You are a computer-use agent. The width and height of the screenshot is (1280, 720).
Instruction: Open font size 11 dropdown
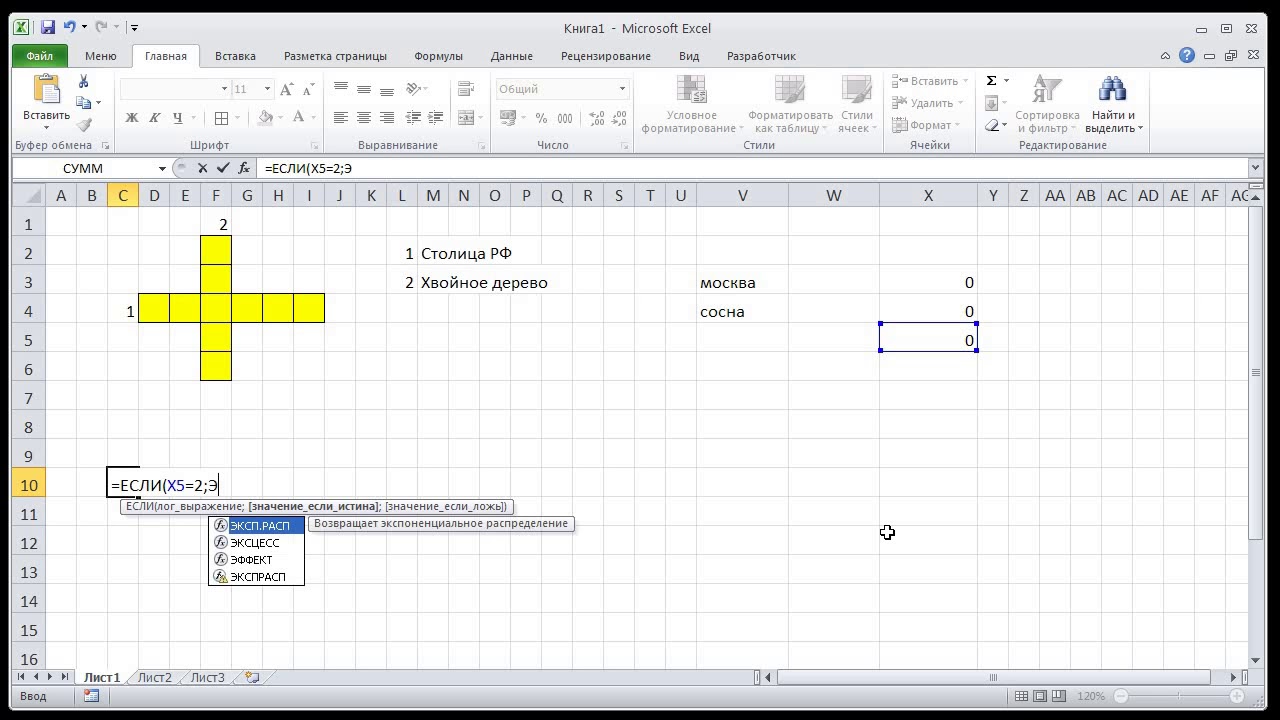coord(267,89)
